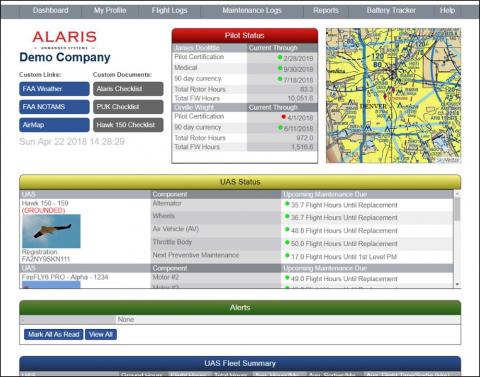Go to My Profile page

(110, 10)
